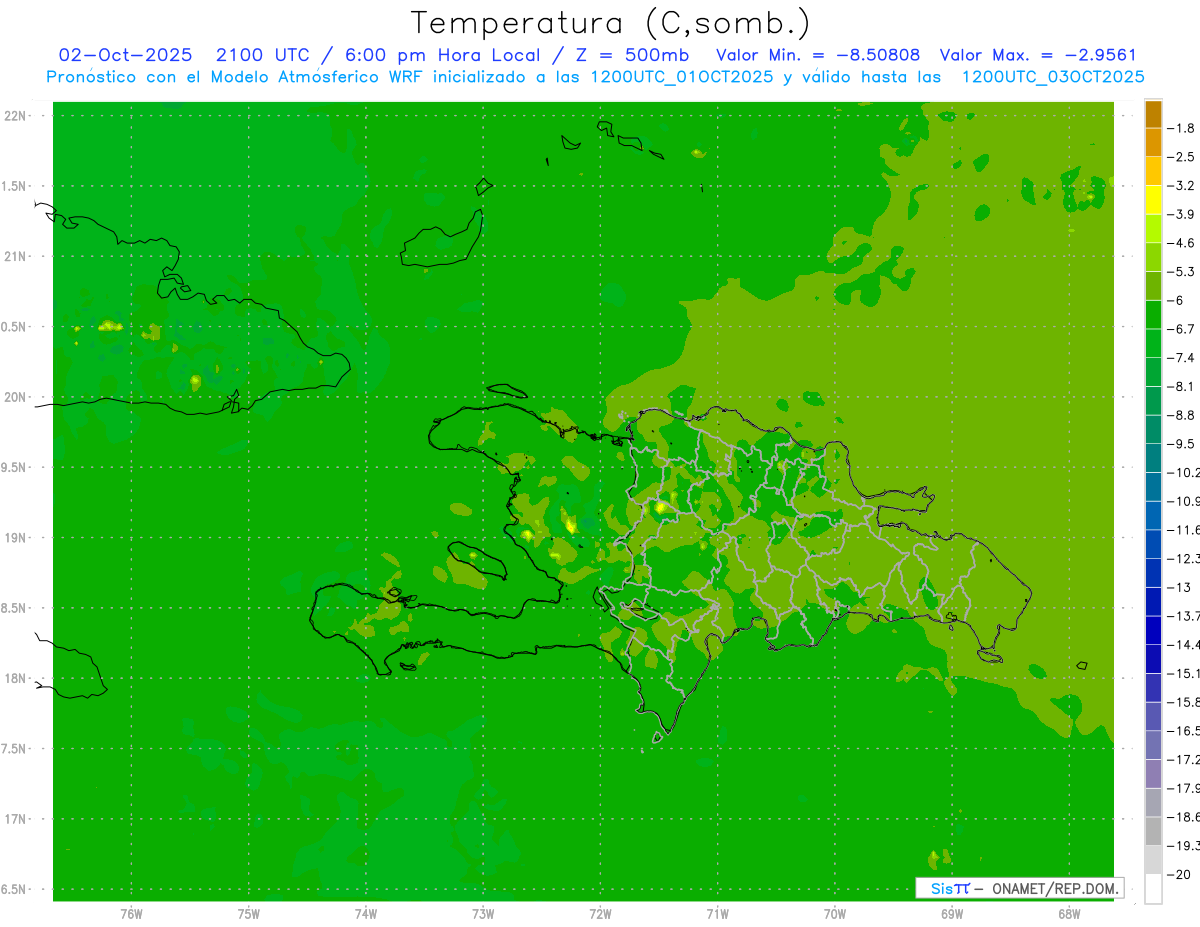Click the 68W longitude axis label
This screenshot has width=1200, height=927.
(1069, 913)
